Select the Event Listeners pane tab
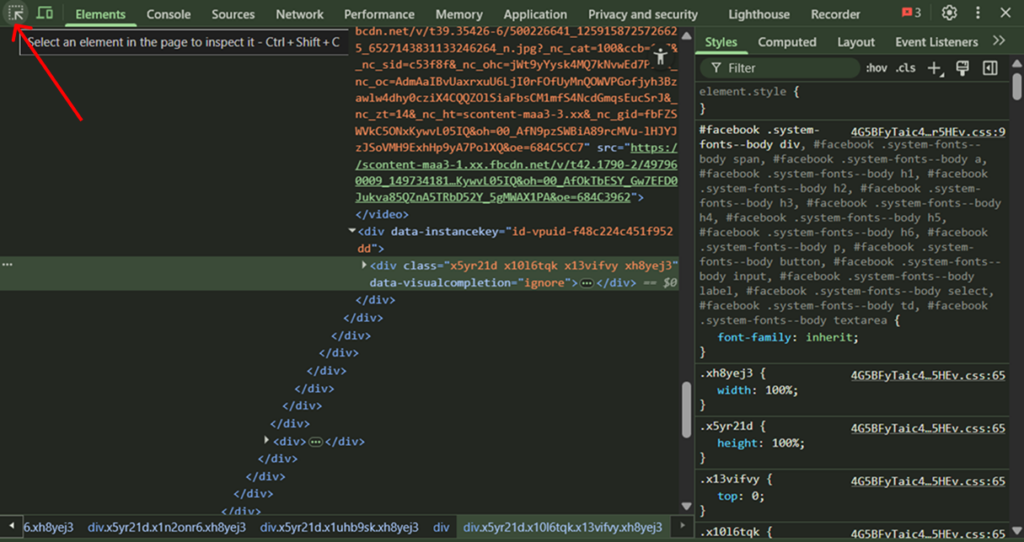Viewport: 1024px width, 542px height. point(936,42)
